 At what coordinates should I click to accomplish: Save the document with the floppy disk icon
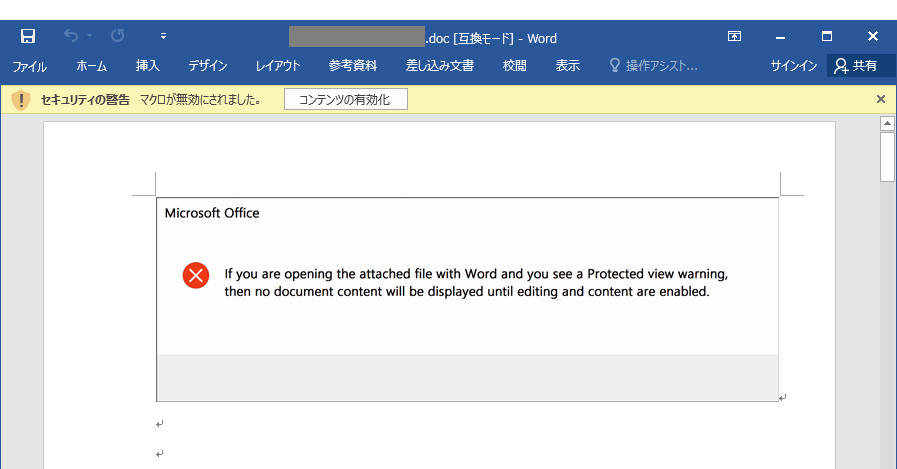coord(27,36)
